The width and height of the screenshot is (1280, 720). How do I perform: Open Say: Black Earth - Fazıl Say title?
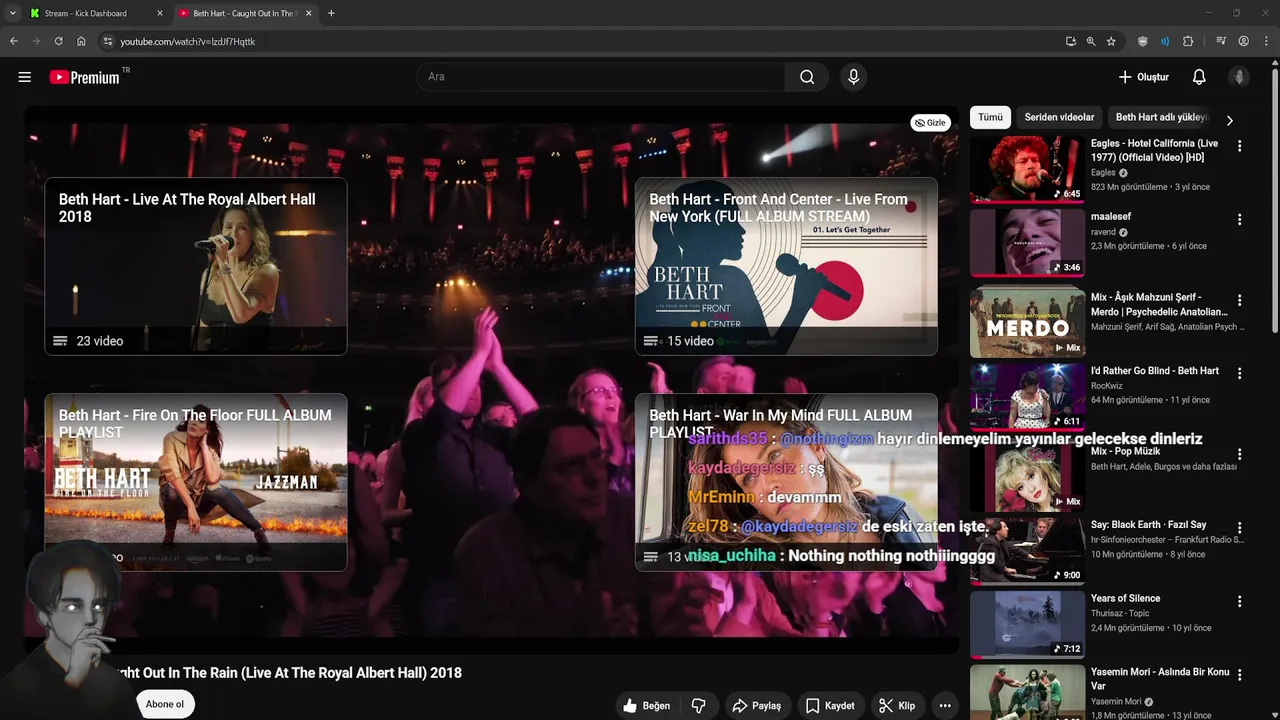[x=1149, y=525]
